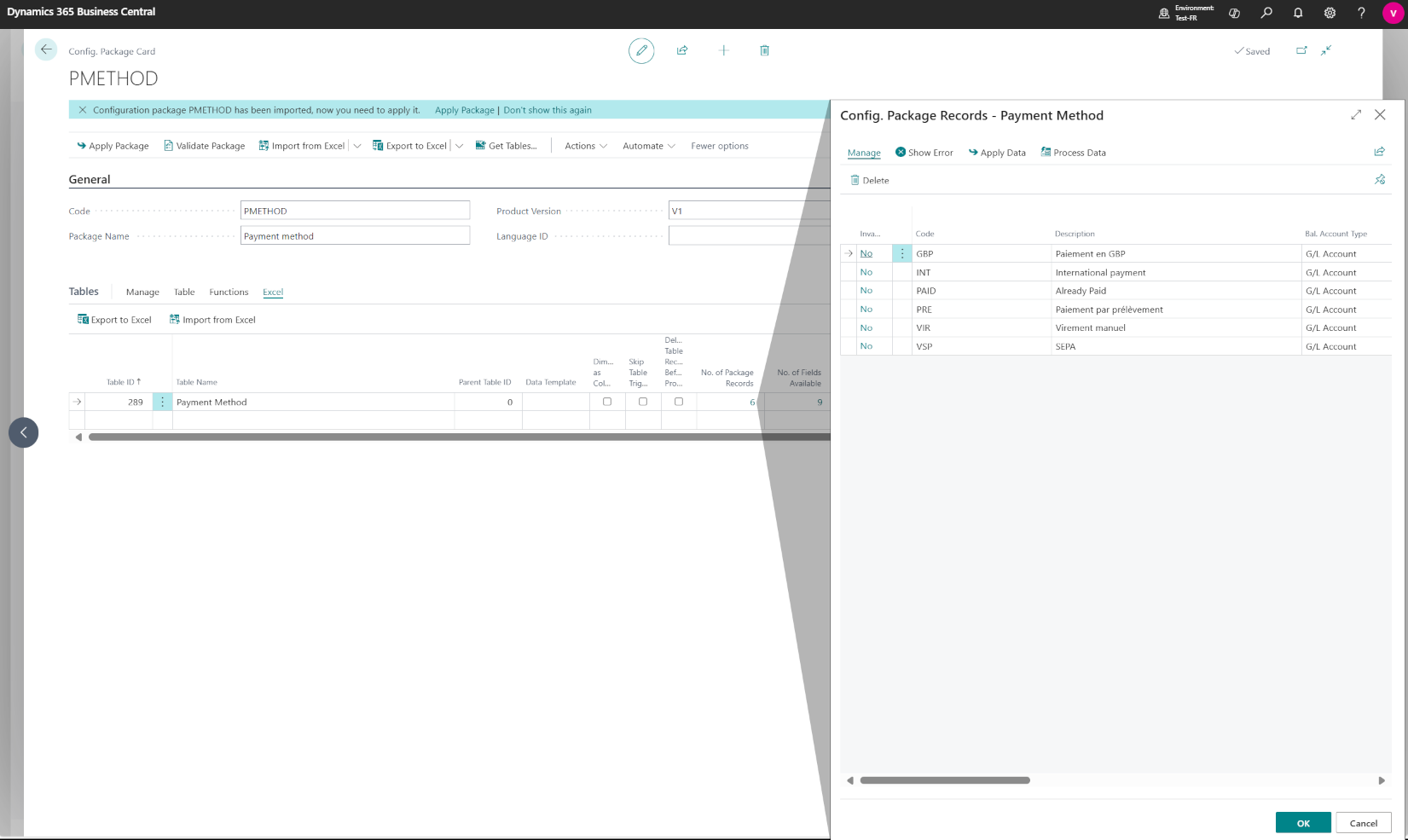Open the settings gear icon
Screen dimensions: 1408x840
pyautogui.click(x=1330, y=13)
